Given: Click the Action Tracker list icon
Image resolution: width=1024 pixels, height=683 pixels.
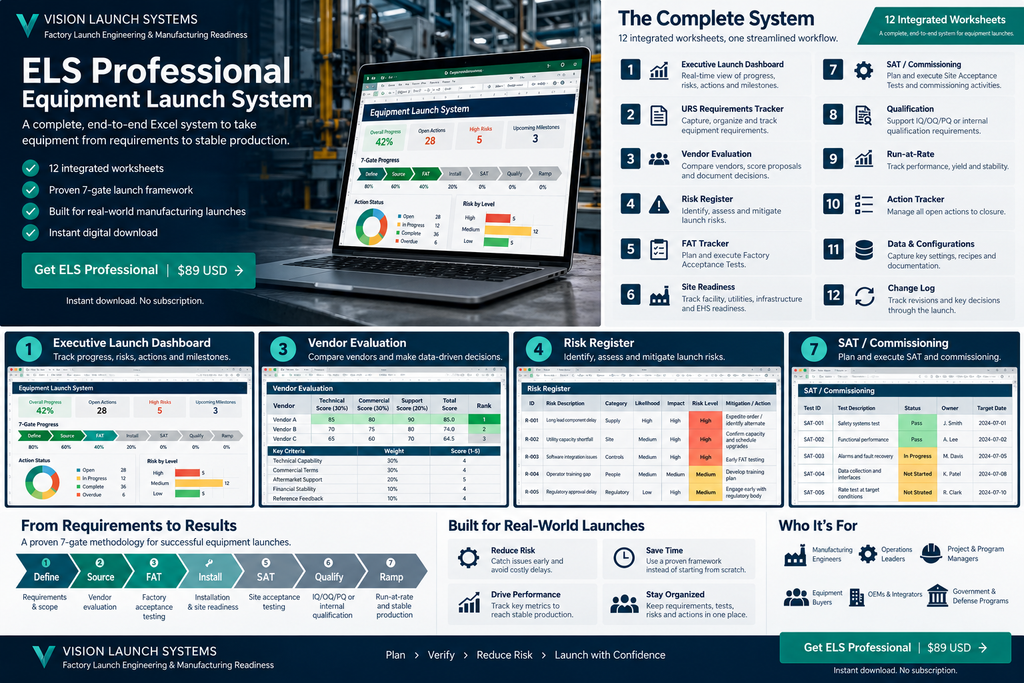Looking at the screenshot, I should [x=864, y=204].
